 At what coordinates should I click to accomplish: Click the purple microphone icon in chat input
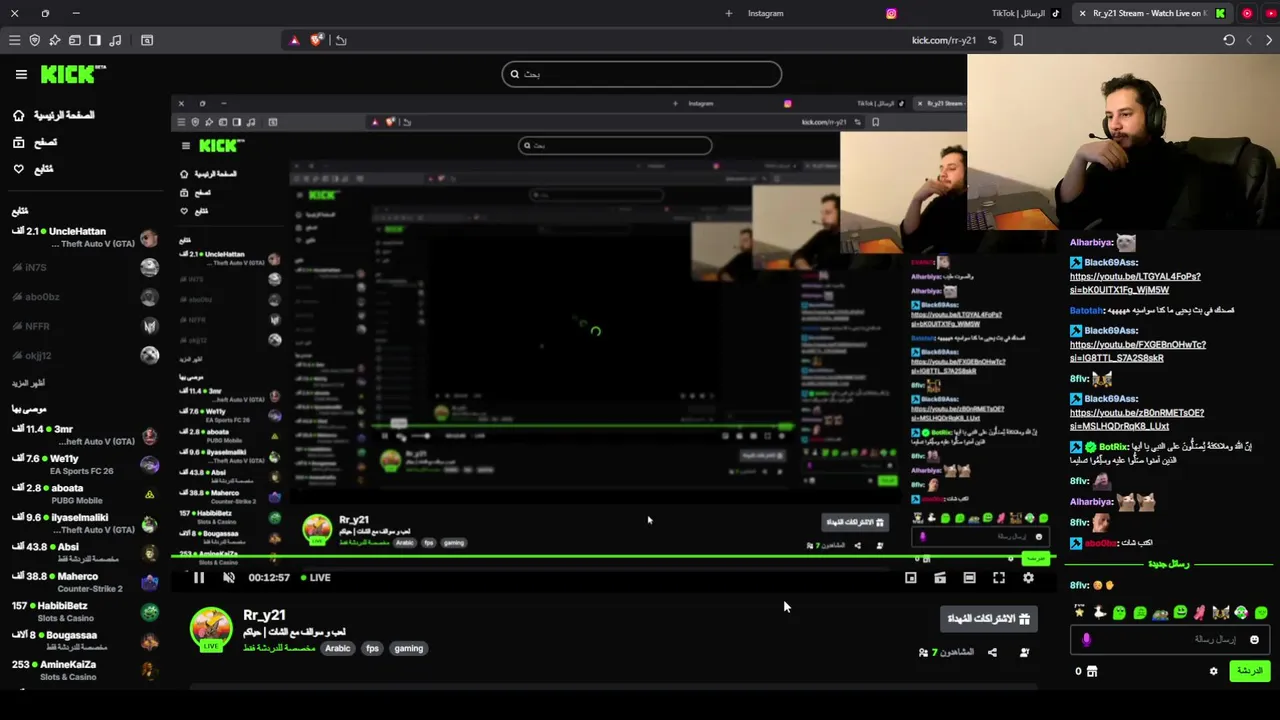pos(1087,640)
